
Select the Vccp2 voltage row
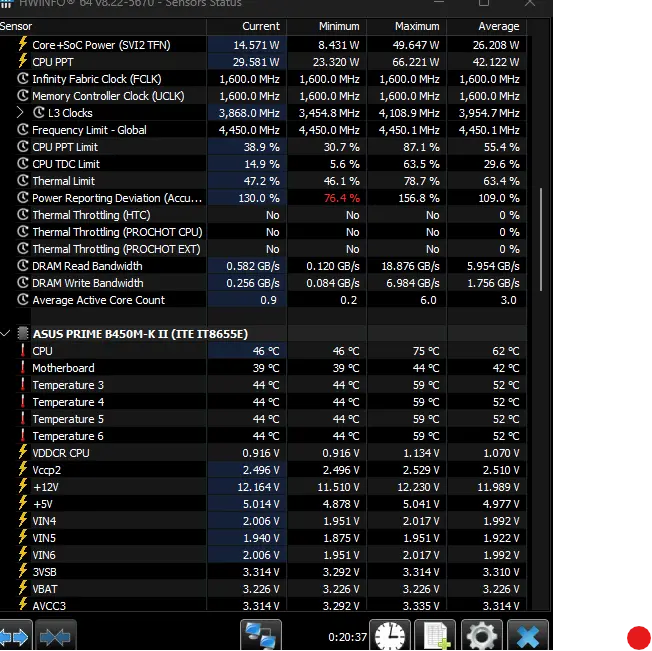click(x=263, y=470)
